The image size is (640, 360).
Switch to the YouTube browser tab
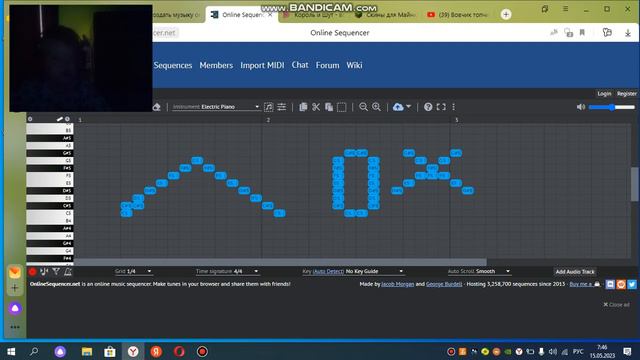point(457,15)
